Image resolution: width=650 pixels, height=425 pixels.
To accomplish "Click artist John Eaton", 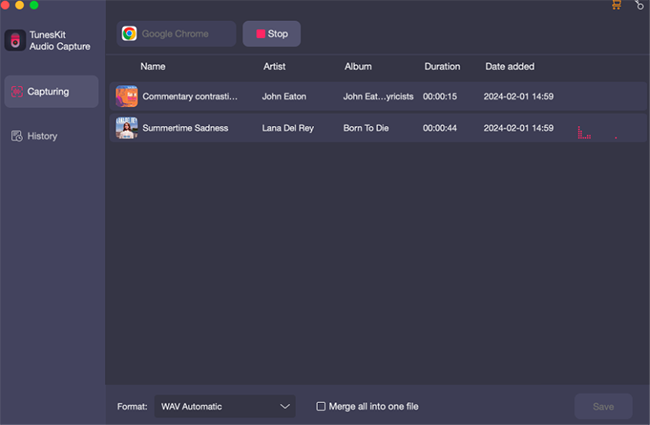I will 284,96.
